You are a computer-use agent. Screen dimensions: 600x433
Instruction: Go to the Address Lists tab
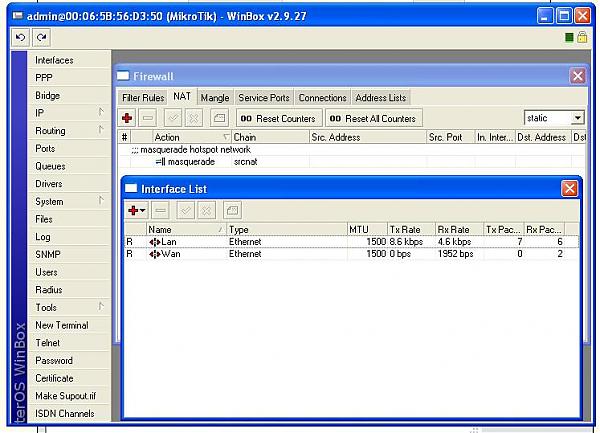[x=380, y=98]
